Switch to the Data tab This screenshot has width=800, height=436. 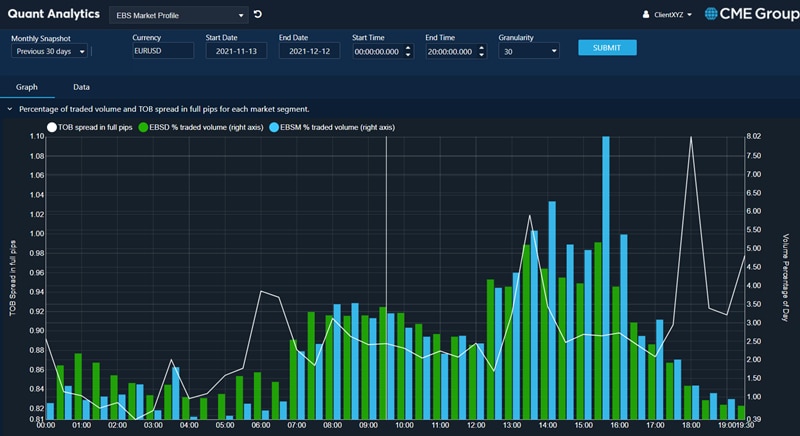[81, 87]
